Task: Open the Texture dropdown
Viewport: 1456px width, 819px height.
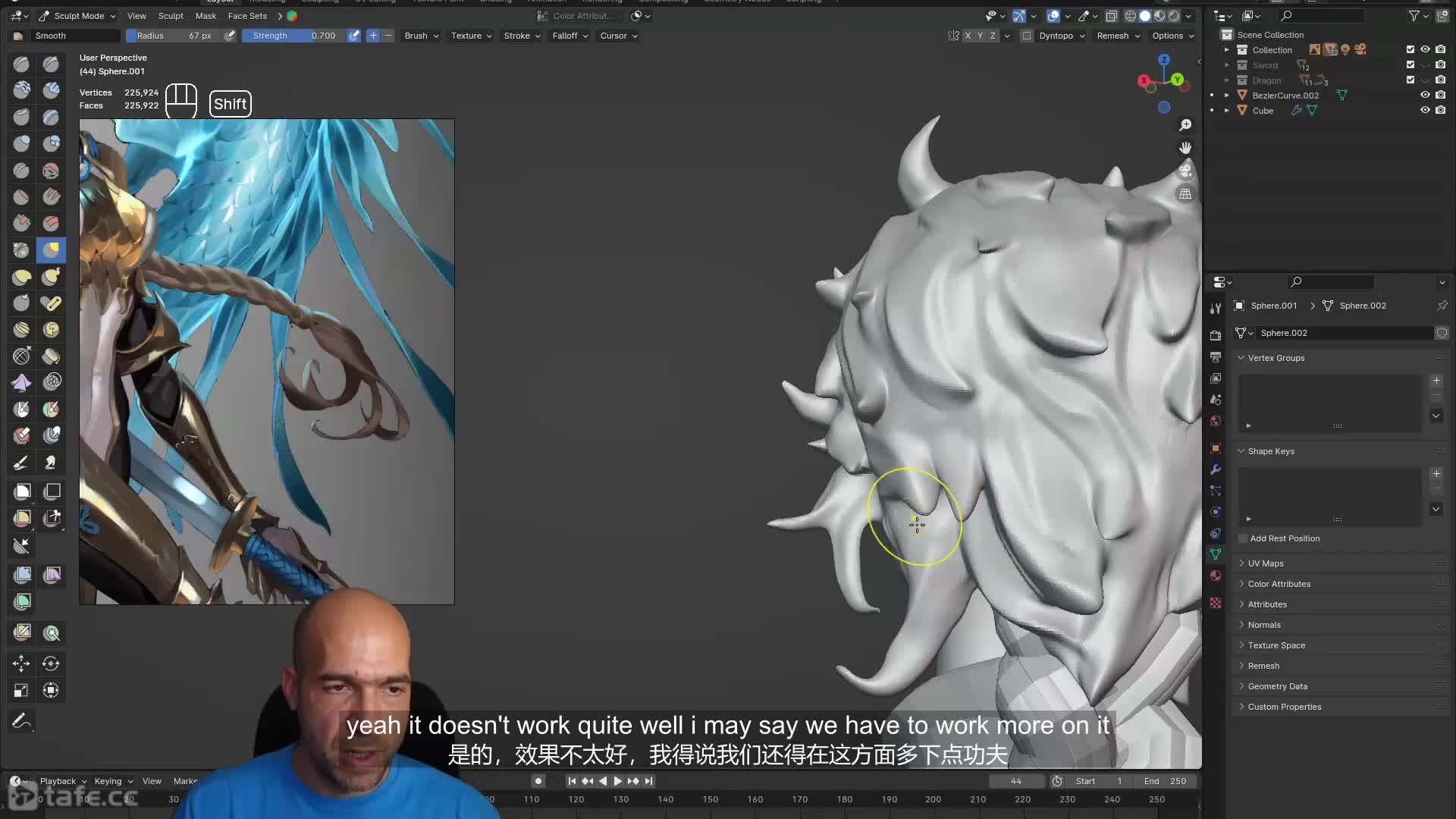Action: tap(471, 36)
